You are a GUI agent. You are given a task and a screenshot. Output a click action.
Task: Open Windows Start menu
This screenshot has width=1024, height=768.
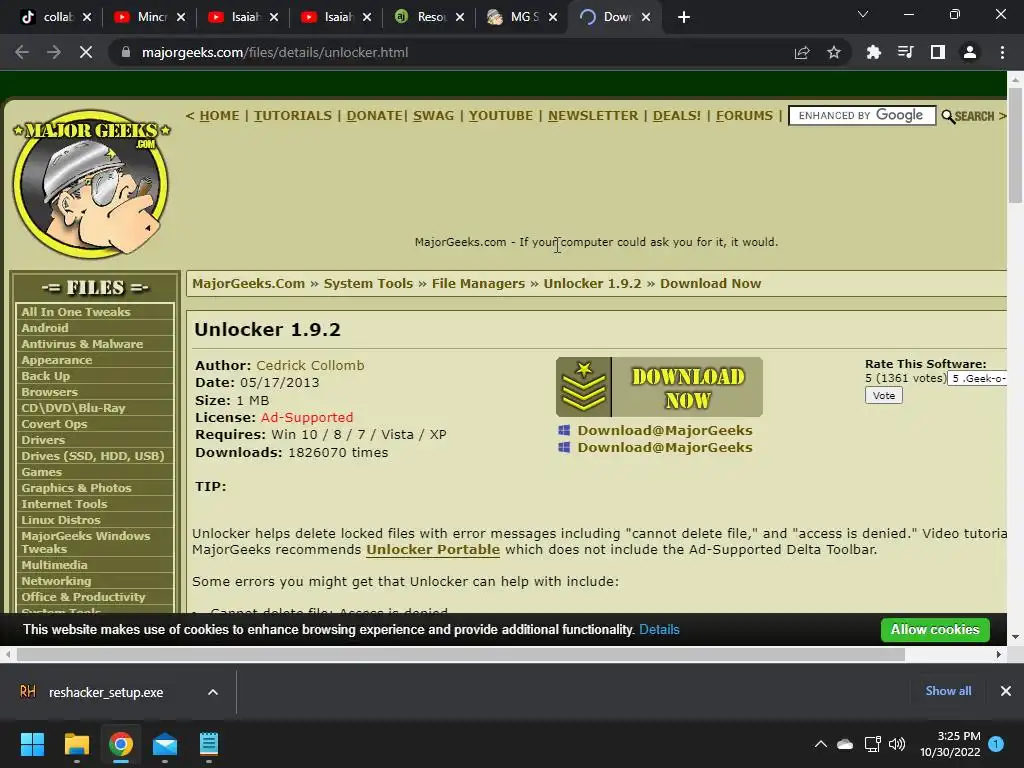(x=32, y=744)
